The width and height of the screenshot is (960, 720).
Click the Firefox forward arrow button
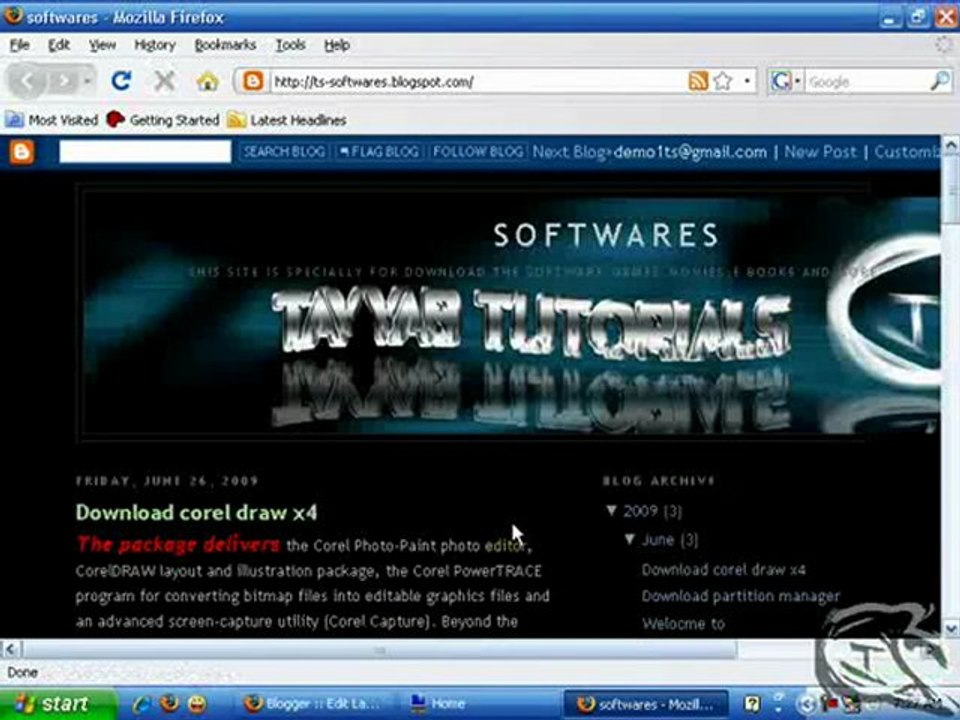pyautogui.click(x=63, y=81)
